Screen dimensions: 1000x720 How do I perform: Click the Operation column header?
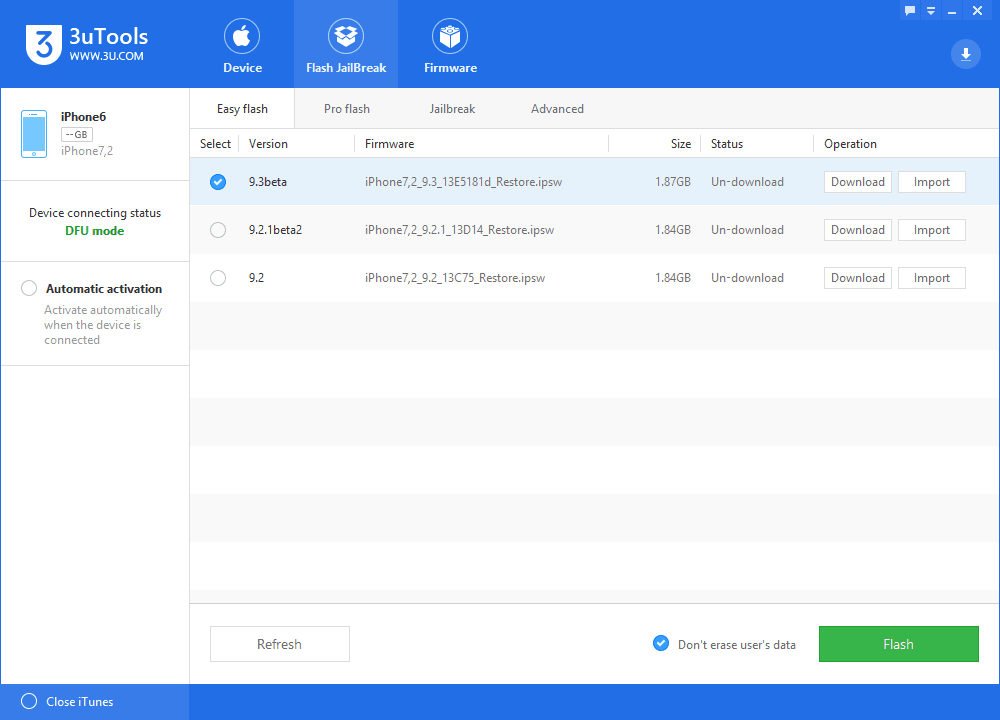click(x=850, y=144)
